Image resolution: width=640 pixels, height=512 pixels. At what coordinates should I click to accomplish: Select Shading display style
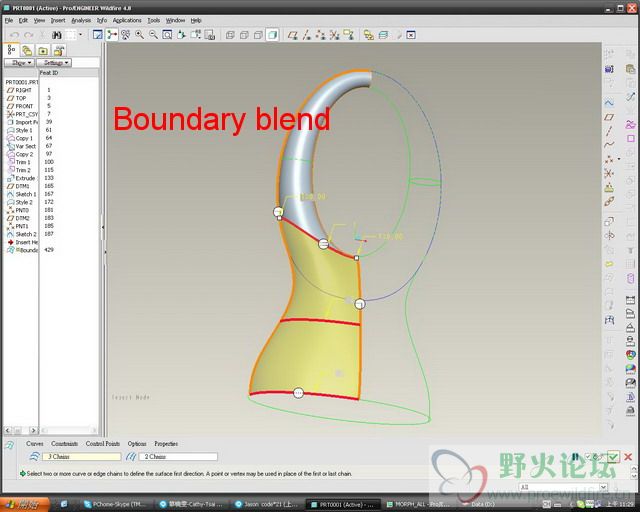pos(272,35)
